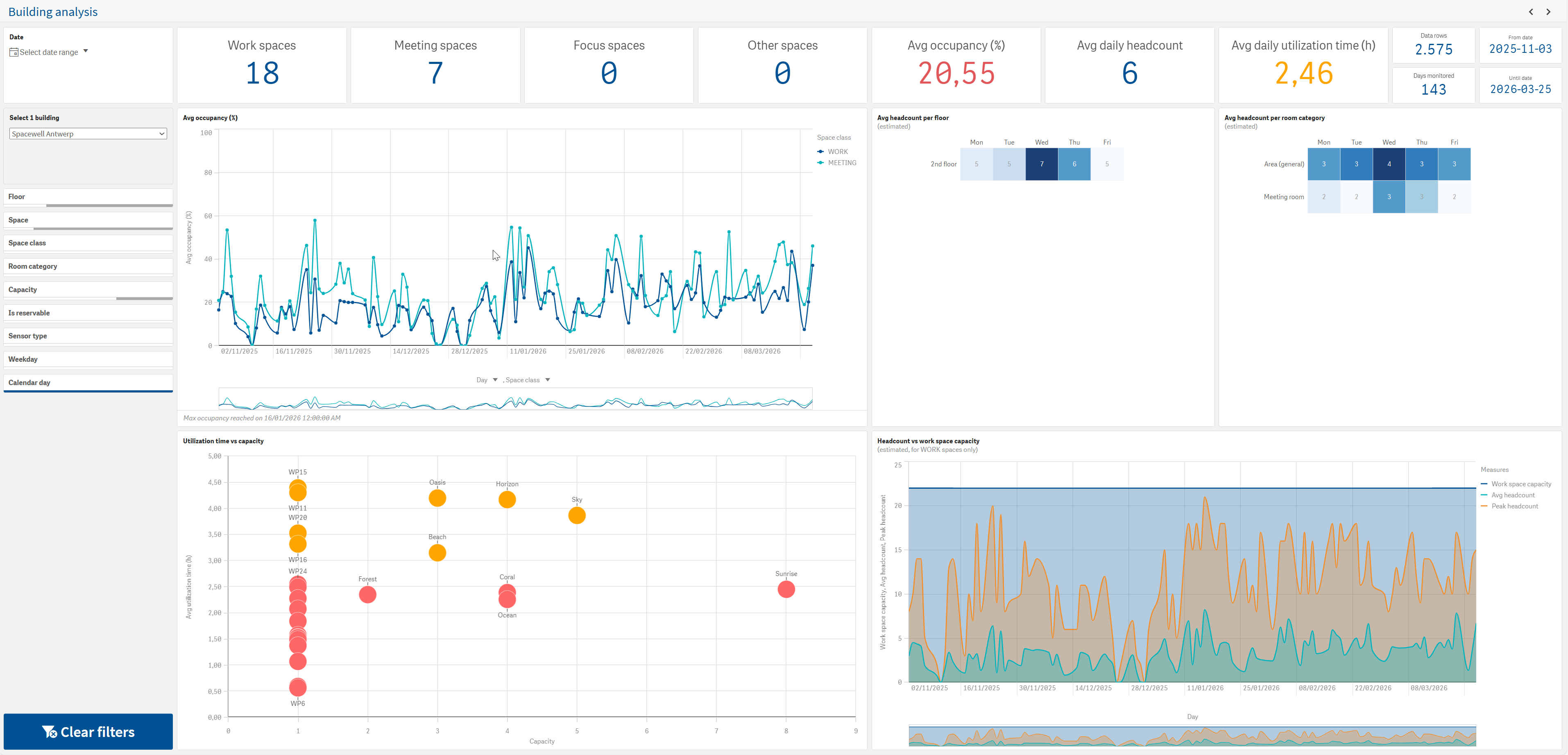Toggle Avg headcount legend item
The height and width of the screenshot is (755, 1568).
click(1508, 495)
